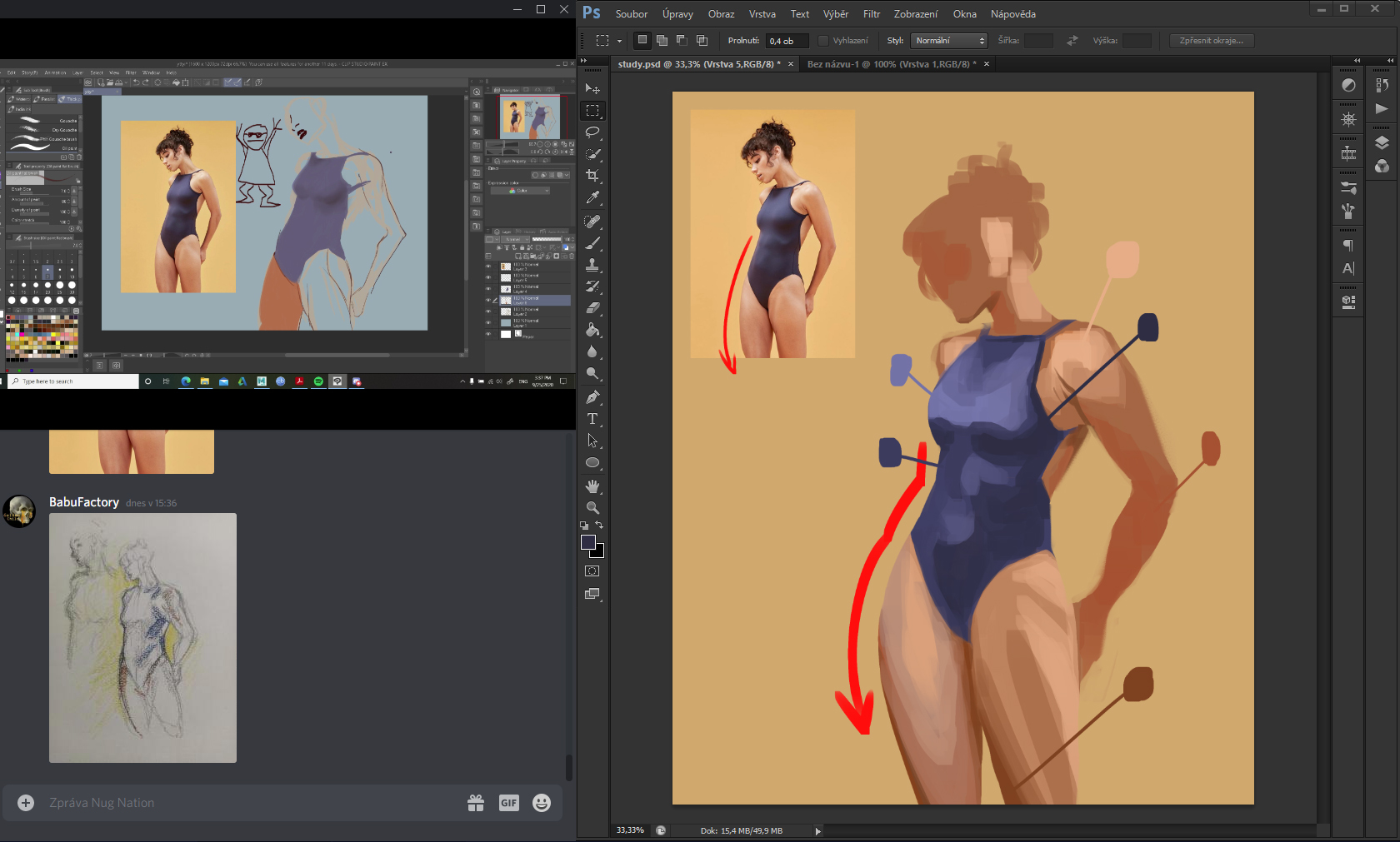Select the Crop tool

coord(592,176)
